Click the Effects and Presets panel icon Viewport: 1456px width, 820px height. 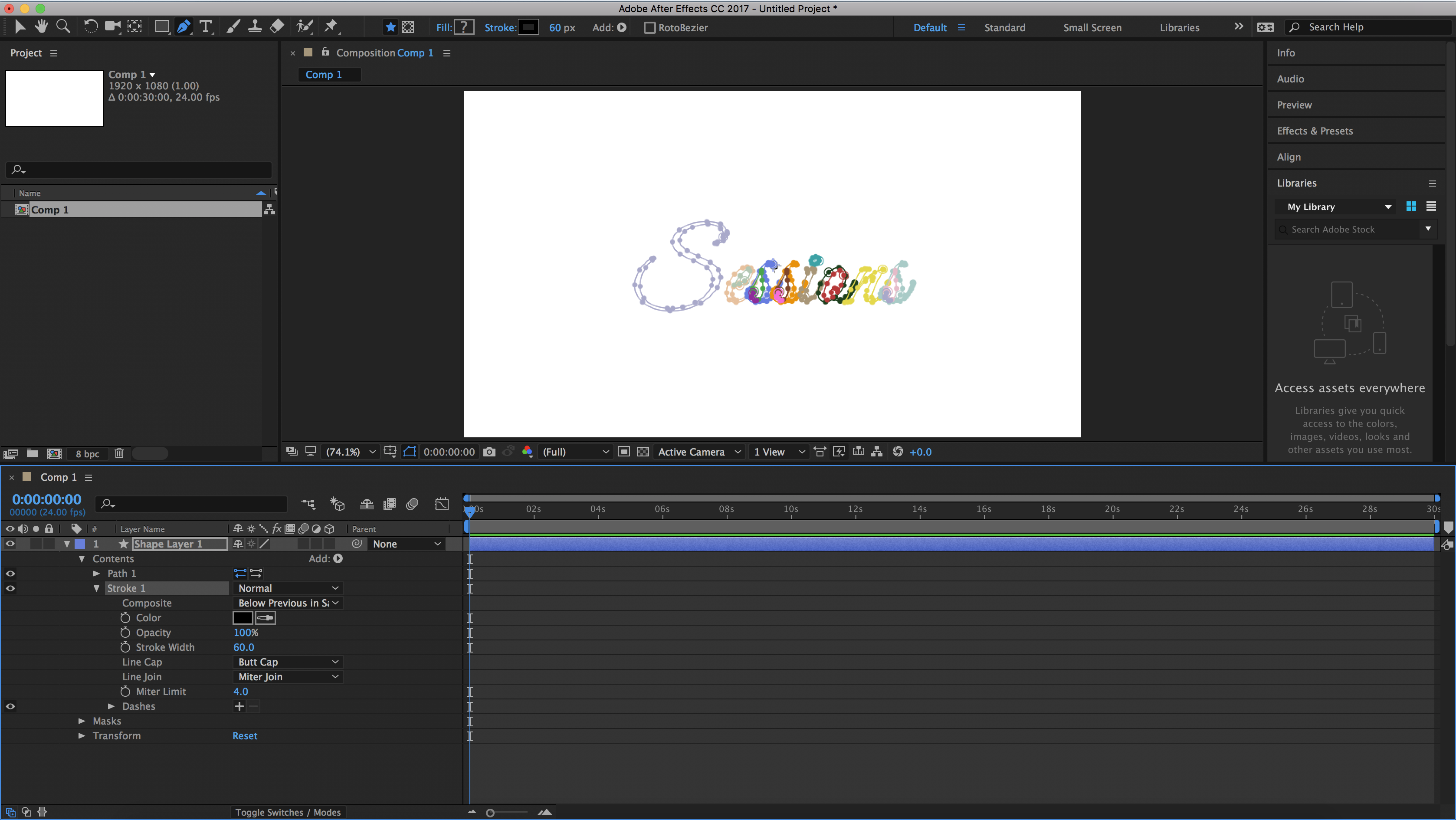click(1314, 130)
